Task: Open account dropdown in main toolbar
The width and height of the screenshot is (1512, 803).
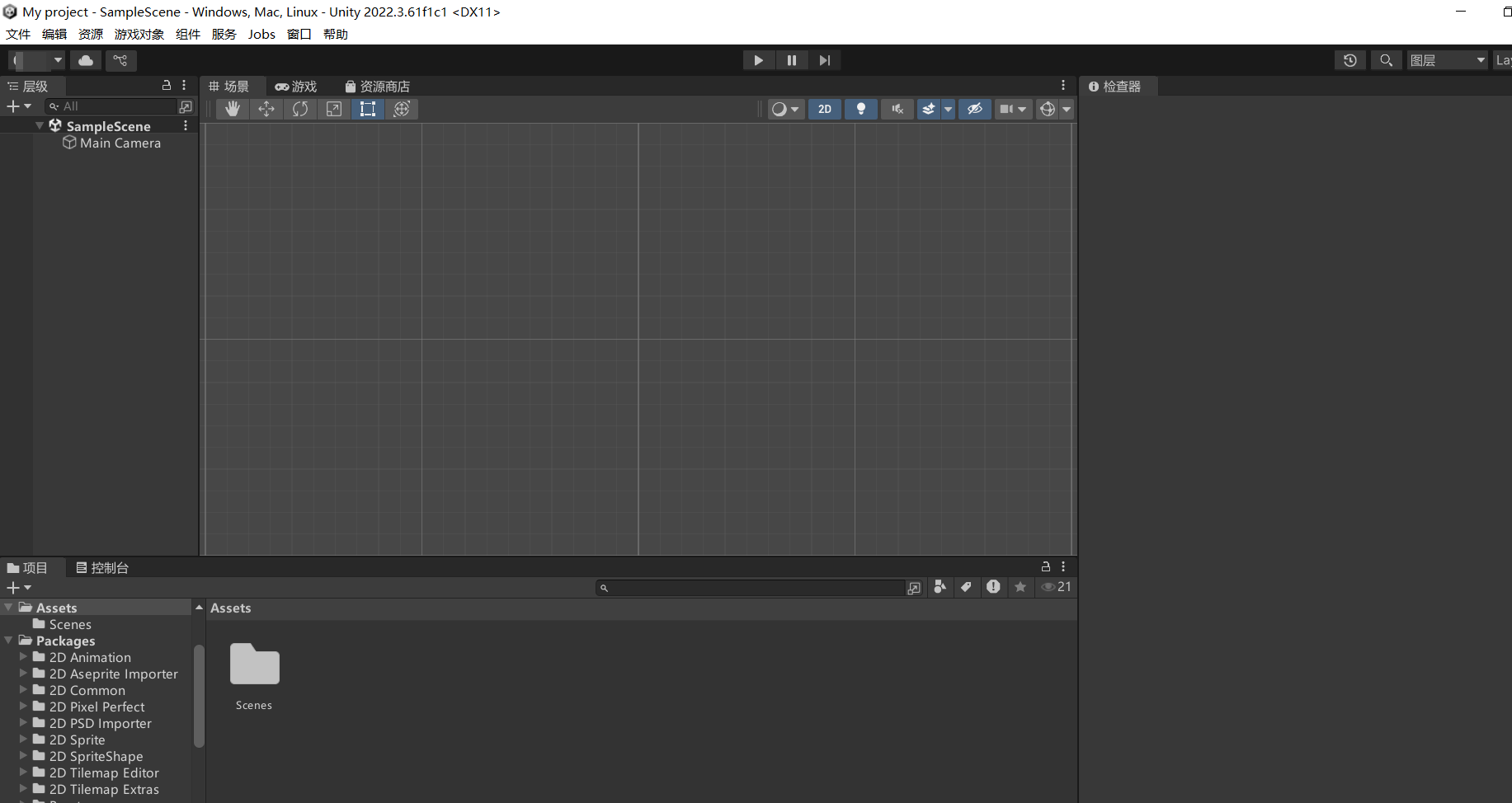Action: [36, 60]
